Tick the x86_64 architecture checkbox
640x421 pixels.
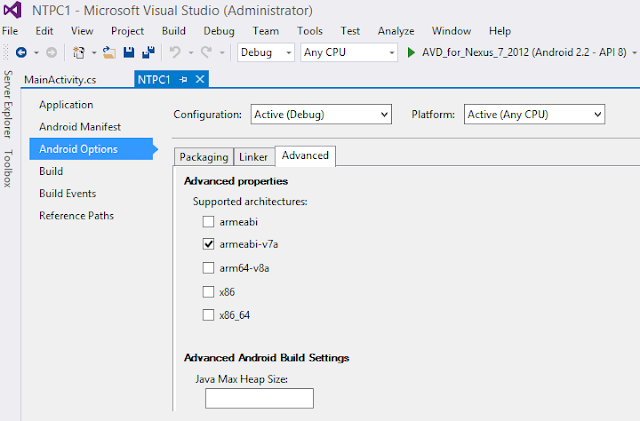208,315
